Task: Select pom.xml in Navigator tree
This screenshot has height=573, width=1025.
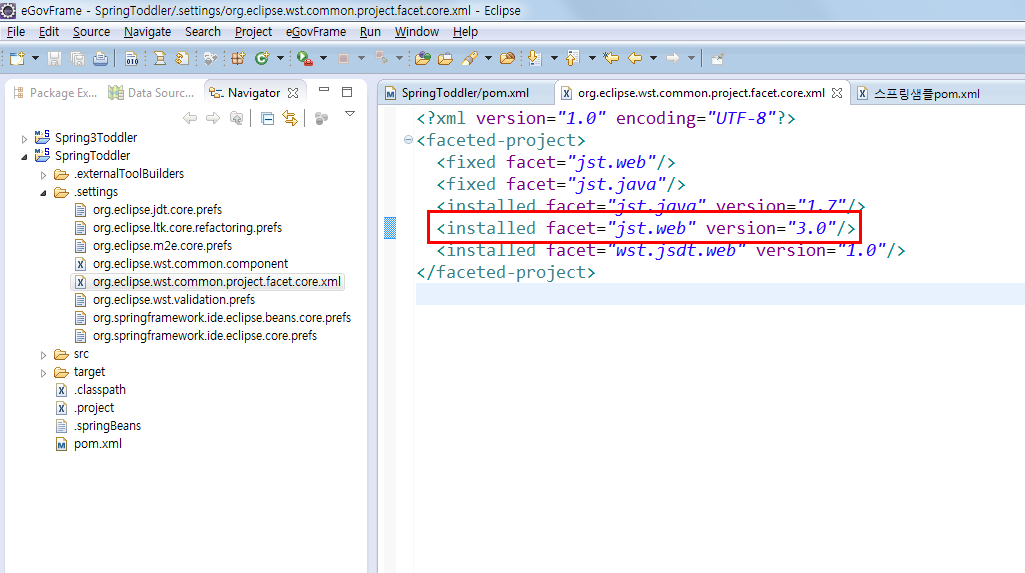Action: [97, 444]
